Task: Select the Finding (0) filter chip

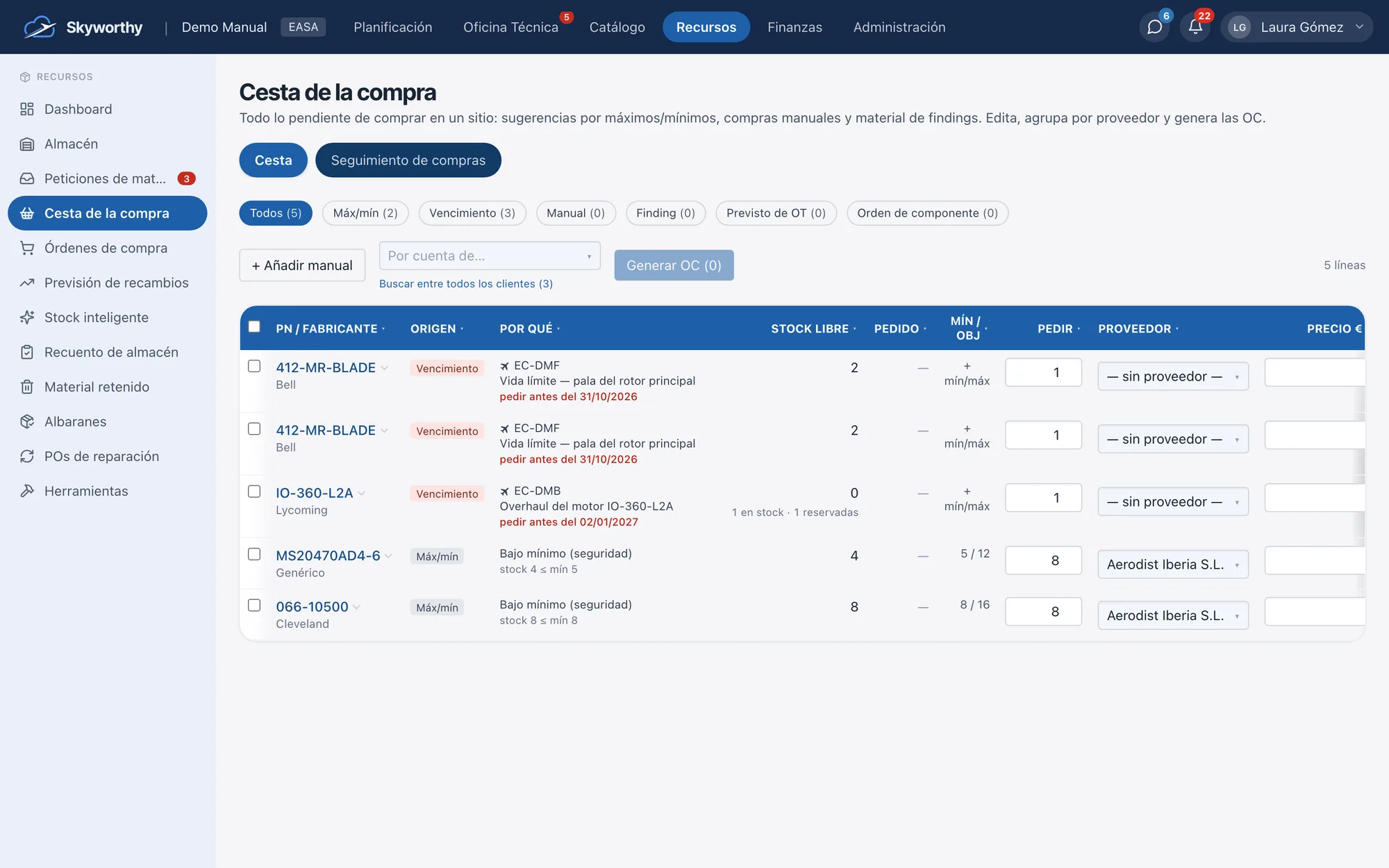Action: coord(665,213)
